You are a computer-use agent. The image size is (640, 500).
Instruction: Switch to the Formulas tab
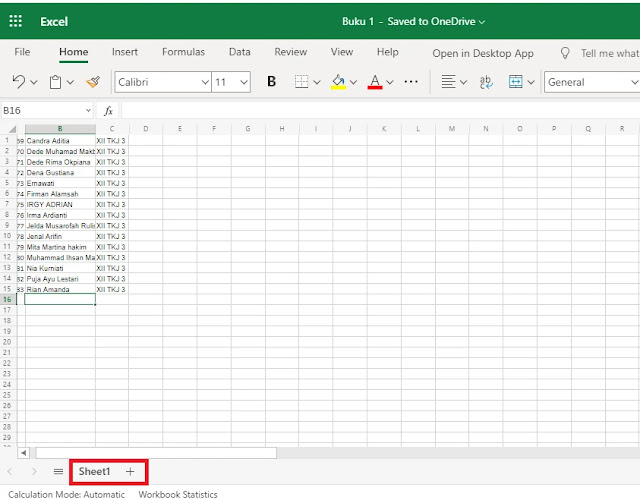[x=183, y=52]
